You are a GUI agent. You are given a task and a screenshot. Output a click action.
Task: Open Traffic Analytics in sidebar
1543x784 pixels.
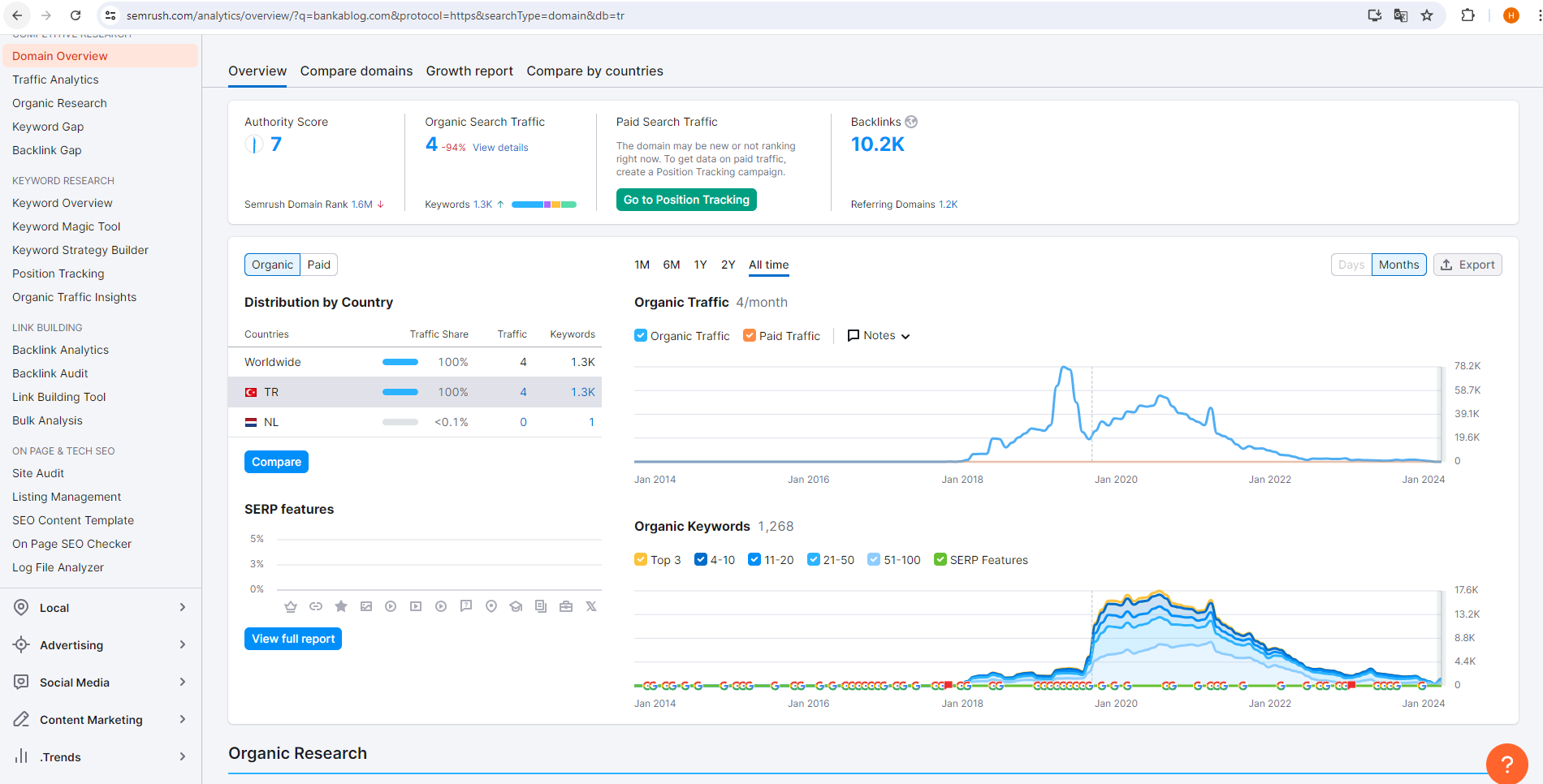(55, 80)
